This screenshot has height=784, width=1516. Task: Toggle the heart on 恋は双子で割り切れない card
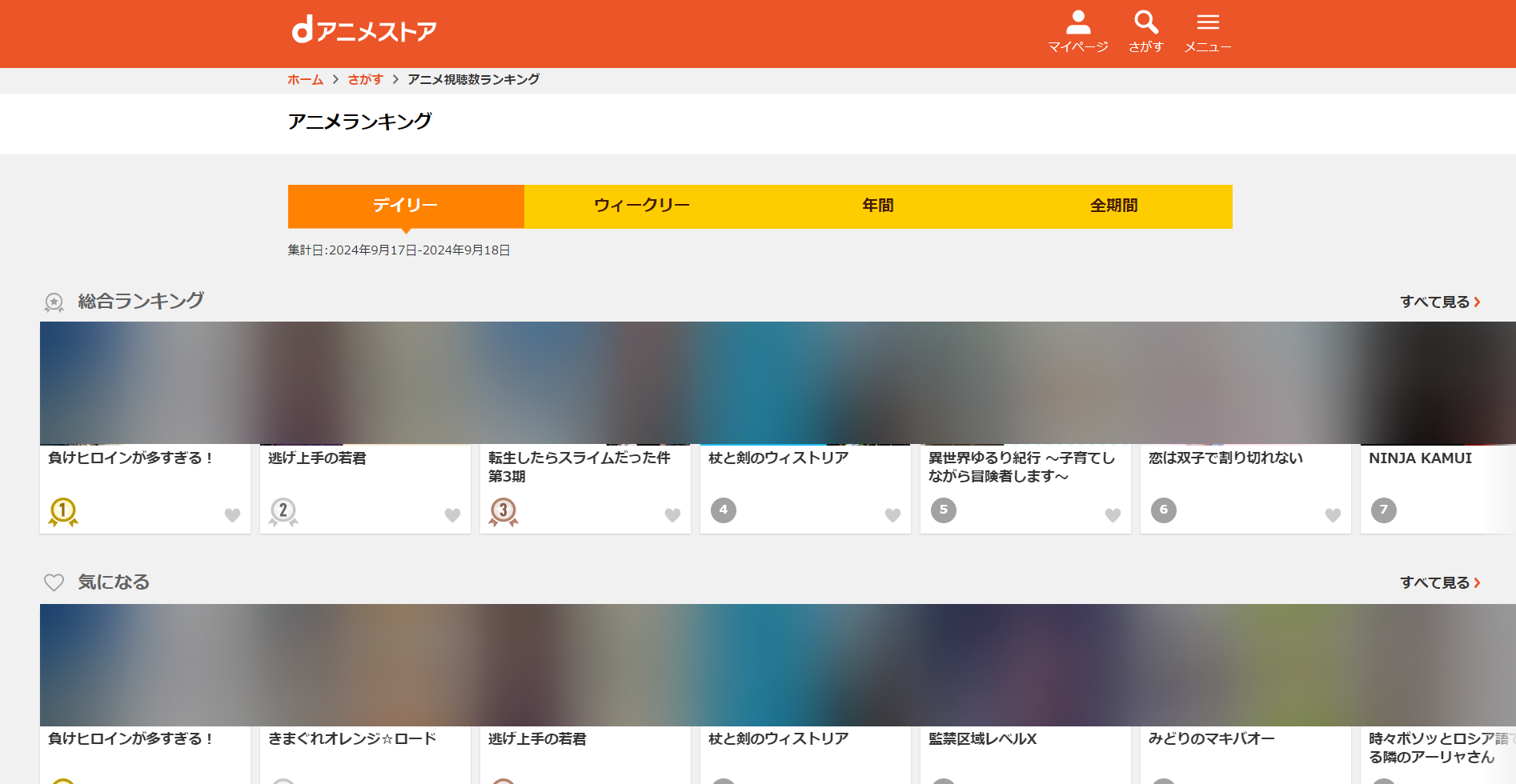(x=1333, y=515)
